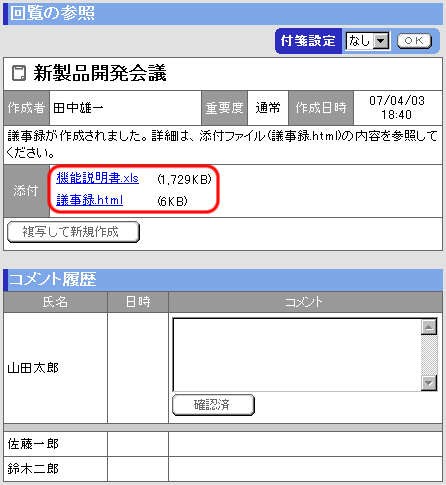Select the 佐藤一郎 row name

[33, 444]
